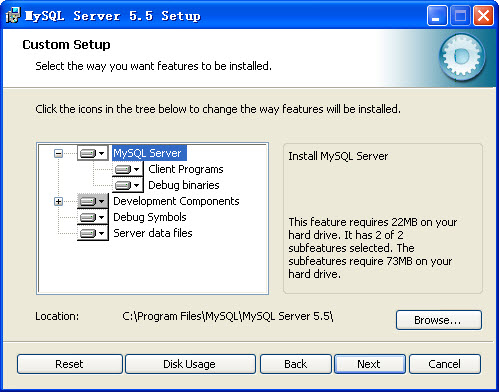Open Server data files drive icon dropdown

click(x=93, y=233)
